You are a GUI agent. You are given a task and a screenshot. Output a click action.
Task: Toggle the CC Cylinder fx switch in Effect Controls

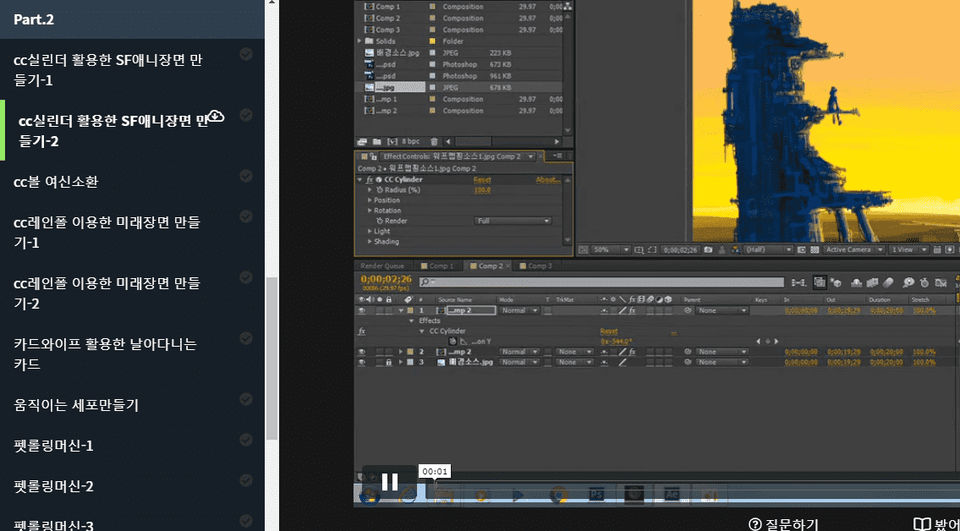(370, 180)
